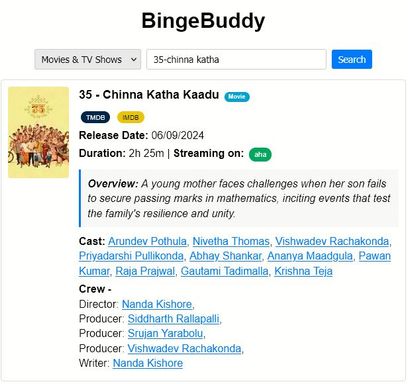Open the Ananya Maadgula cast link

pyautogui.click(x=310, y=256)
